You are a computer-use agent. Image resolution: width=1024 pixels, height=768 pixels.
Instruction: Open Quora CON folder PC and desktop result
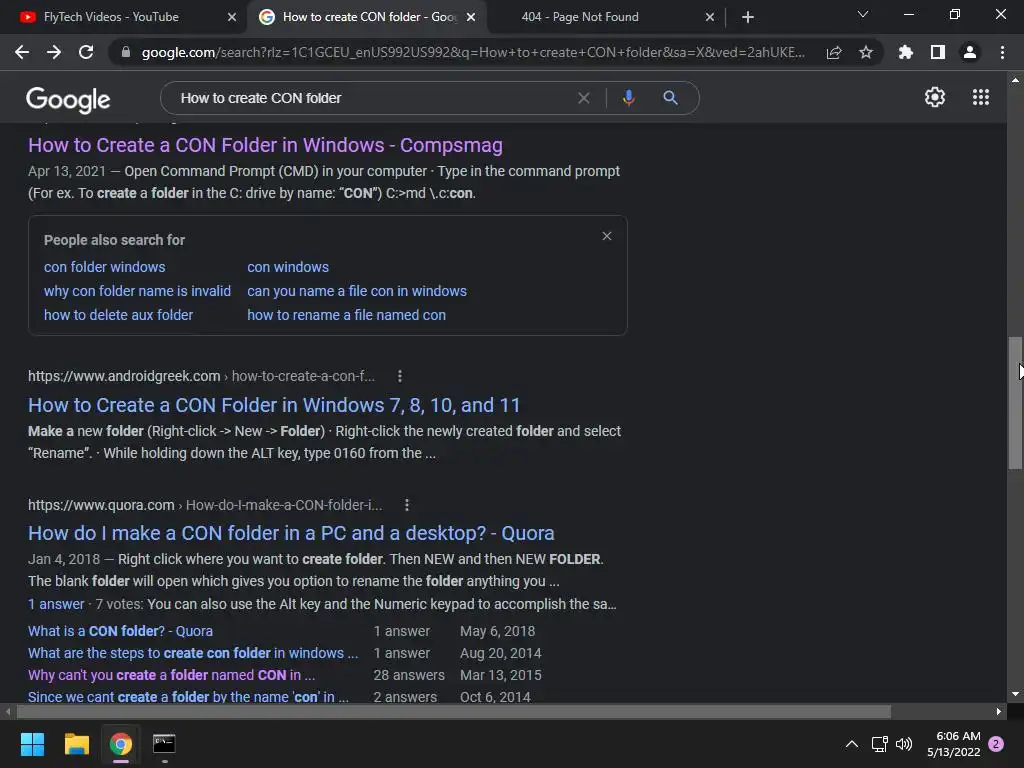pyautogui.click(x=291, y=533)
